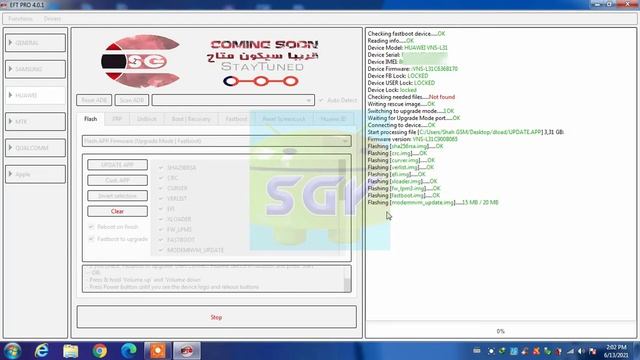Click the keyboard tray icon
This screenshot has width=640, height=360.
click(x=477, y=351)
